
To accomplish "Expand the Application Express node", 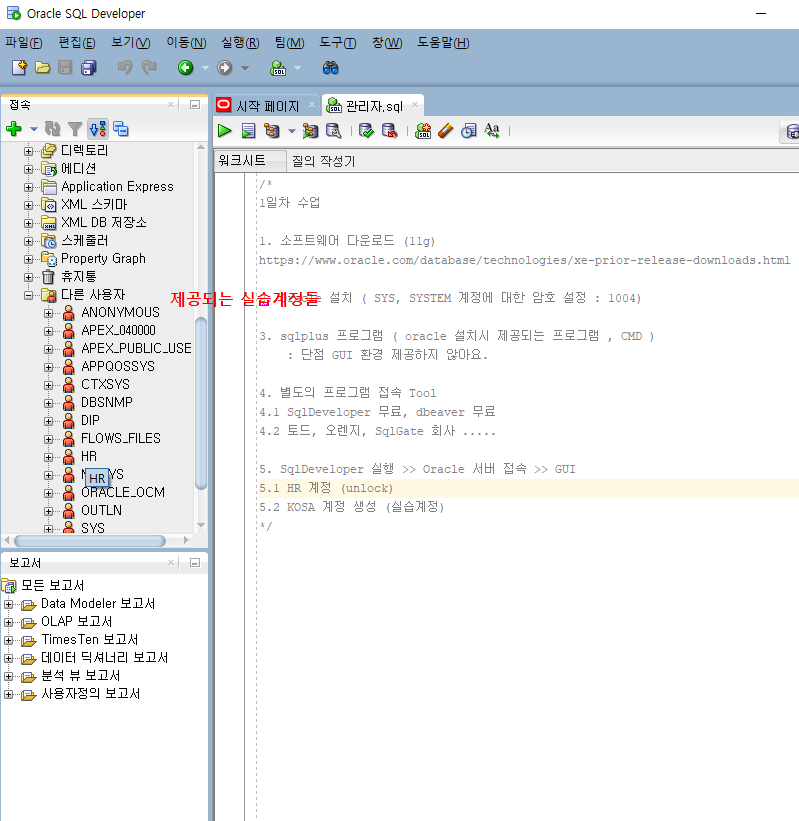I will click(29, 187).
